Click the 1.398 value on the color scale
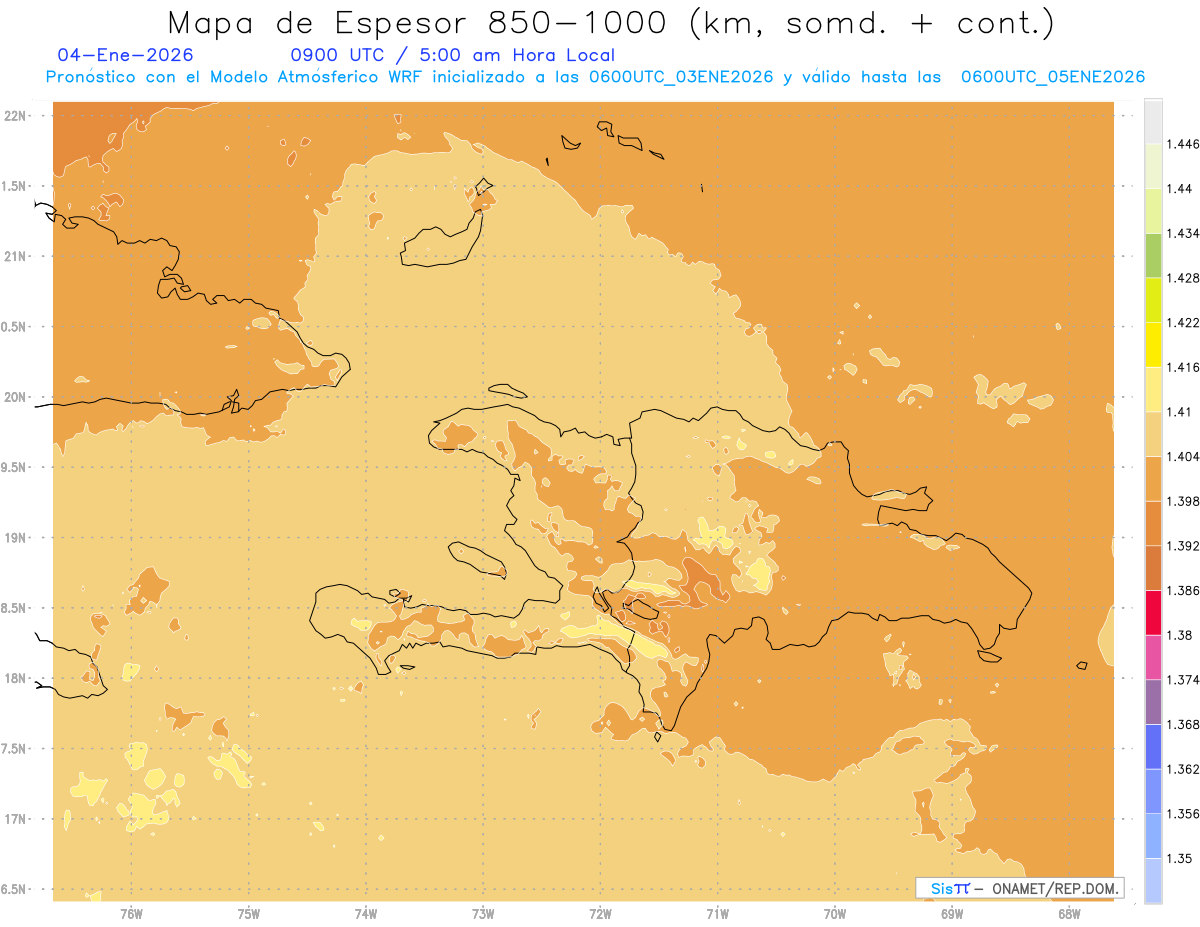The width and height of the screenshot is (1200, 927). pyautogui.click(x=1182, y=501)
